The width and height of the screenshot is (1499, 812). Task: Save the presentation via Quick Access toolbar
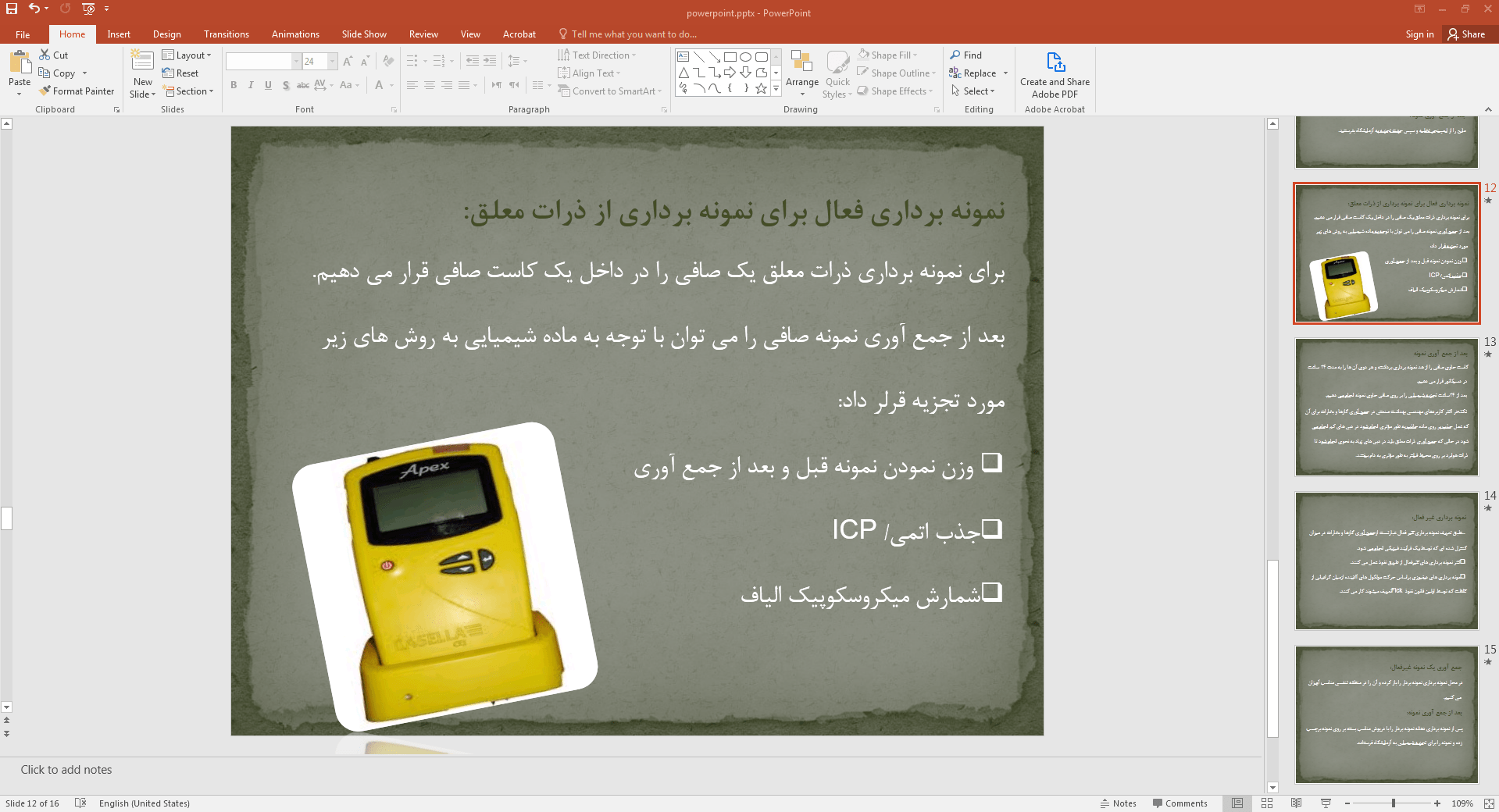[12, 9]
